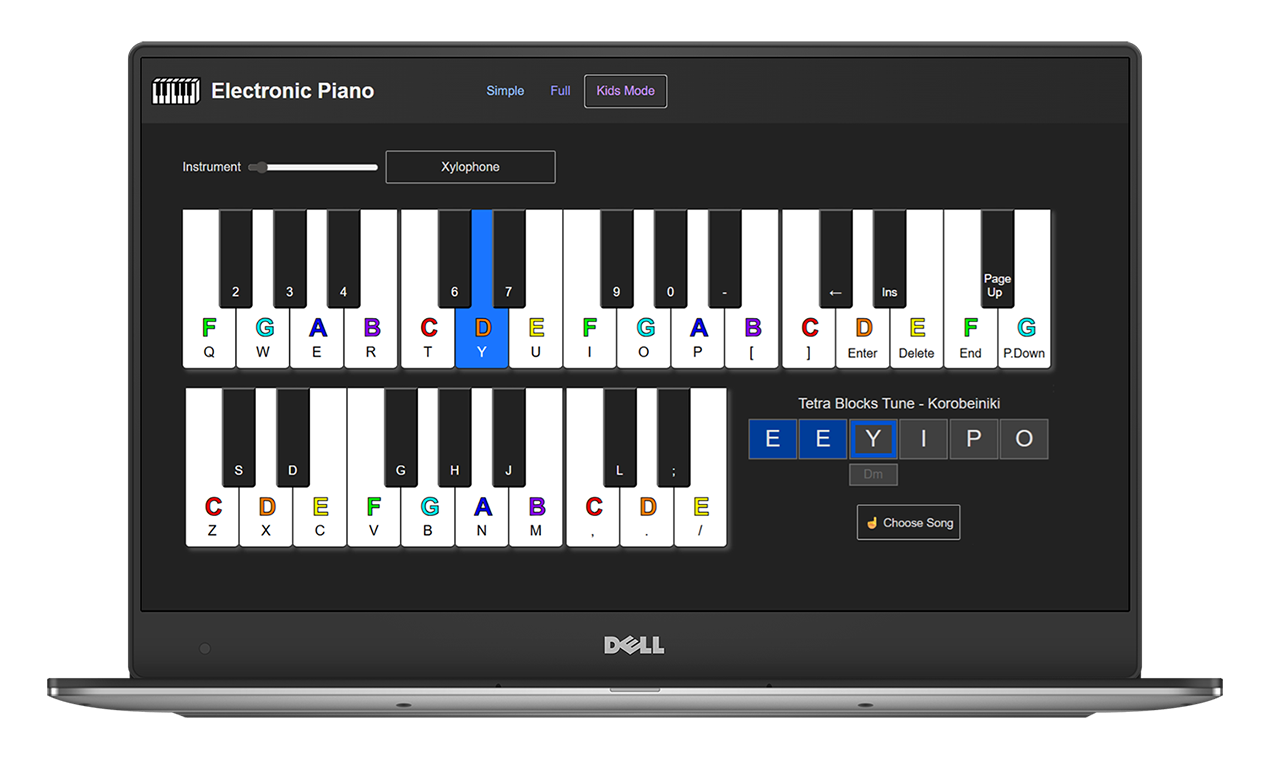The image size is (1270, 760).
Task: Click the Dm chord label
Action: [x=873, y=474]
